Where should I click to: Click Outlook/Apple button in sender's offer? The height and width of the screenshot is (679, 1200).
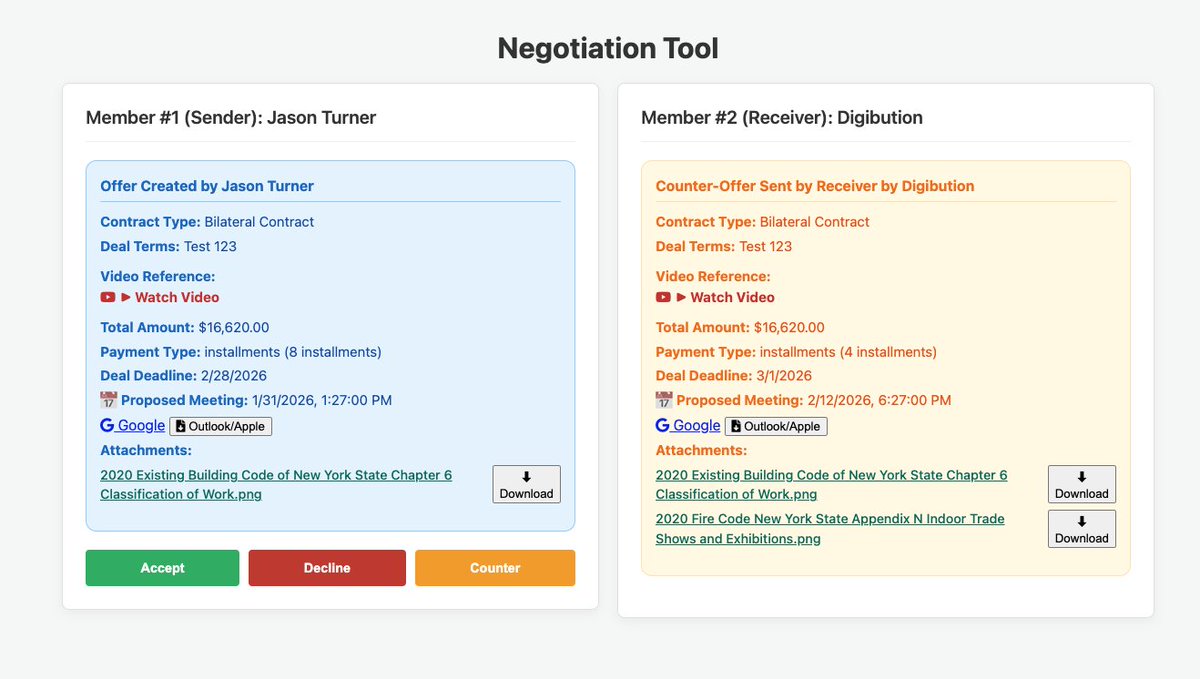pos(220,426)
